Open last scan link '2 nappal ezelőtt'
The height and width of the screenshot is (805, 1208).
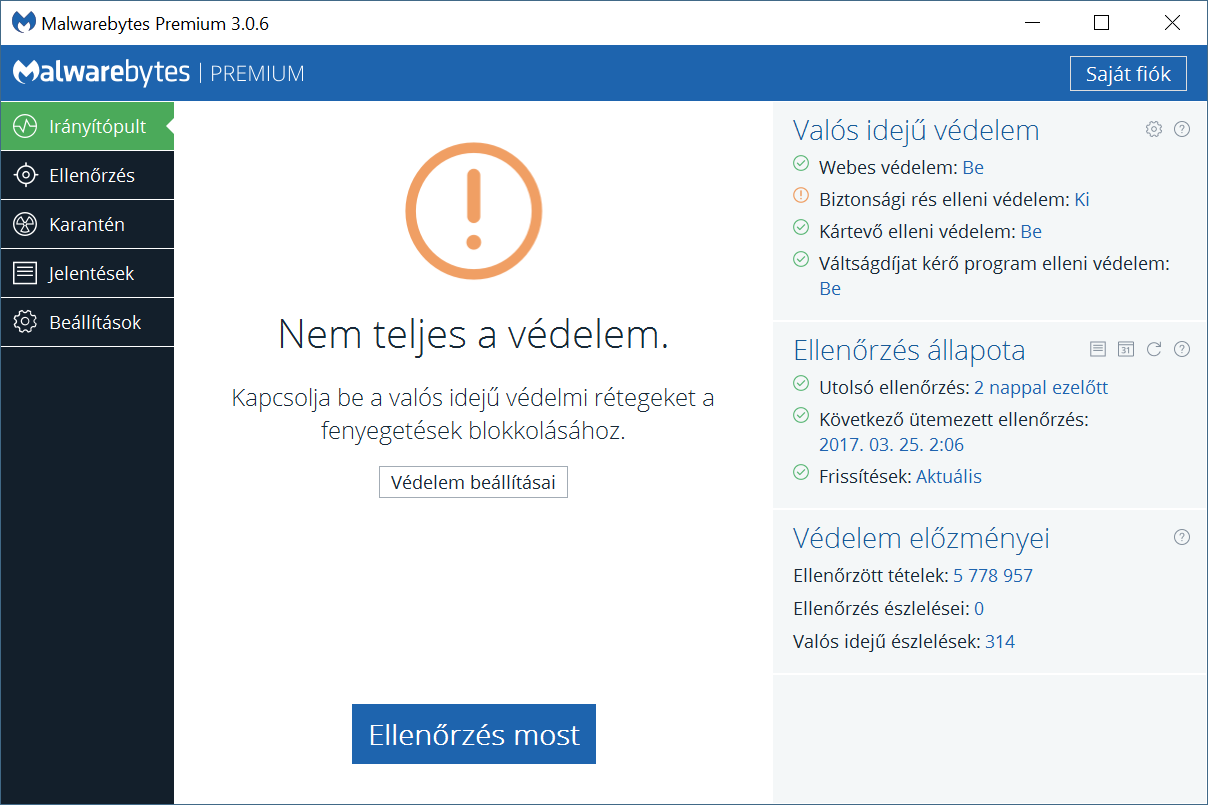1041,388
